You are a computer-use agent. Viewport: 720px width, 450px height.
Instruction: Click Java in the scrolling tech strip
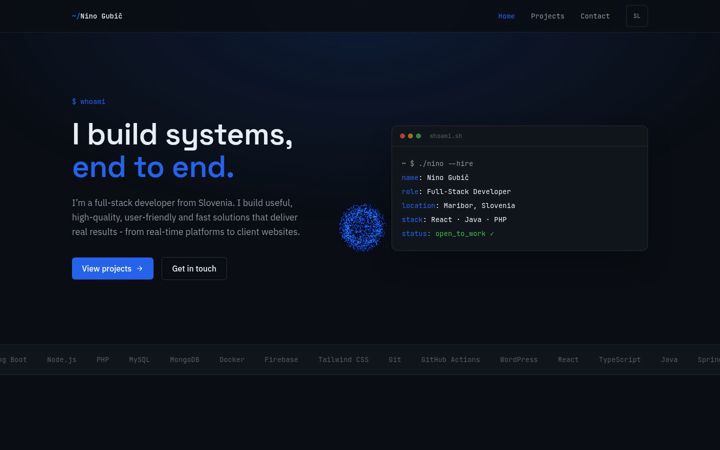coord(669,360)
